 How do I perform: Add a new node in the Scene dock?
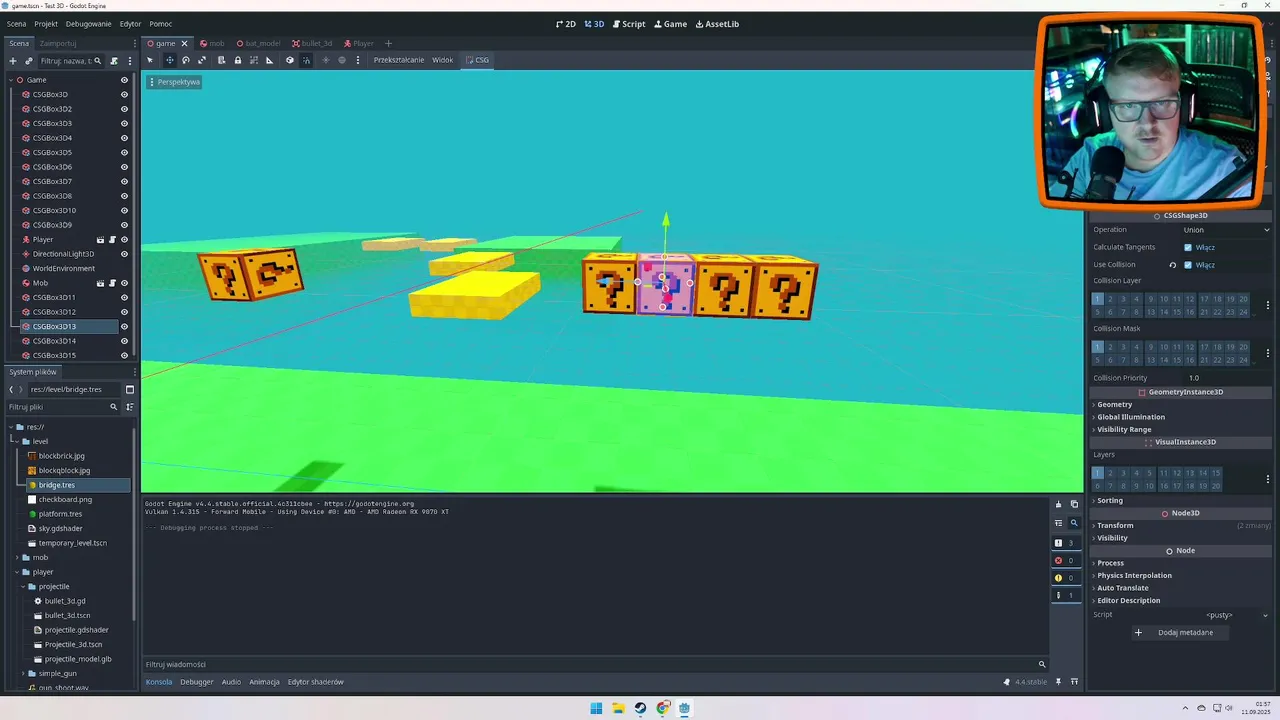point(12,61)
